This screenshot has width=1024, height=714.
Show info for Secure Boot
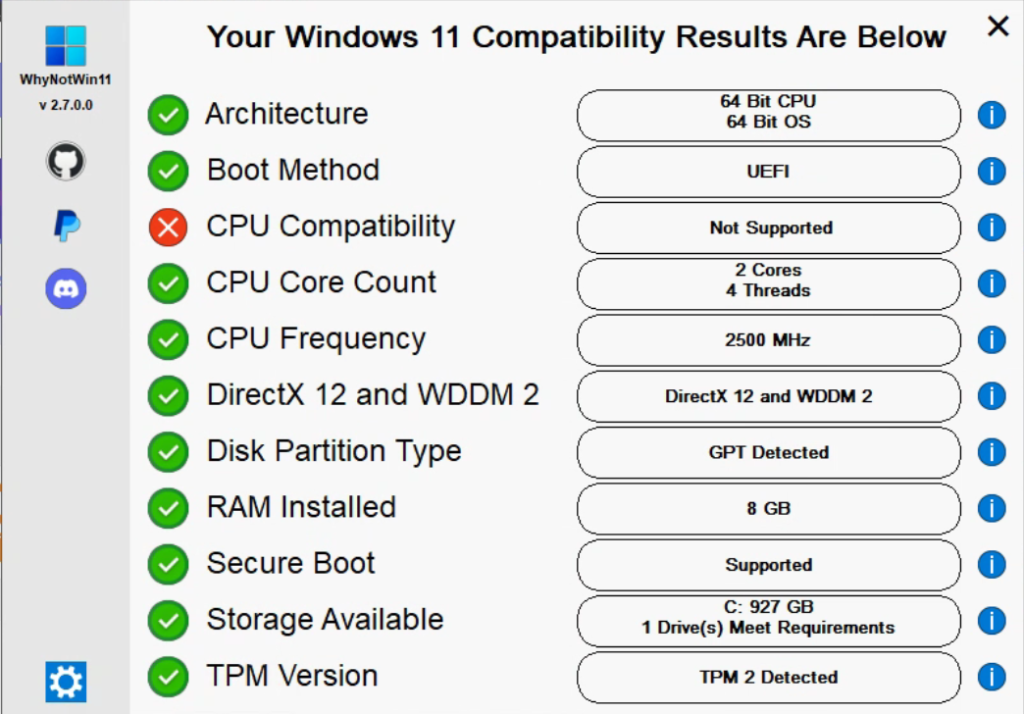pos(991,564)
